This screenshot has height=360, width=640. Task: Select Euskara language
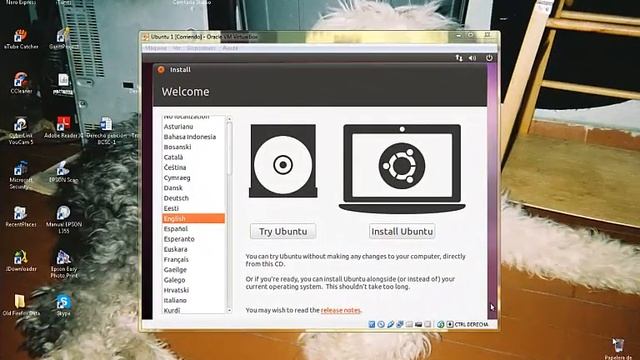pos(193,249)
